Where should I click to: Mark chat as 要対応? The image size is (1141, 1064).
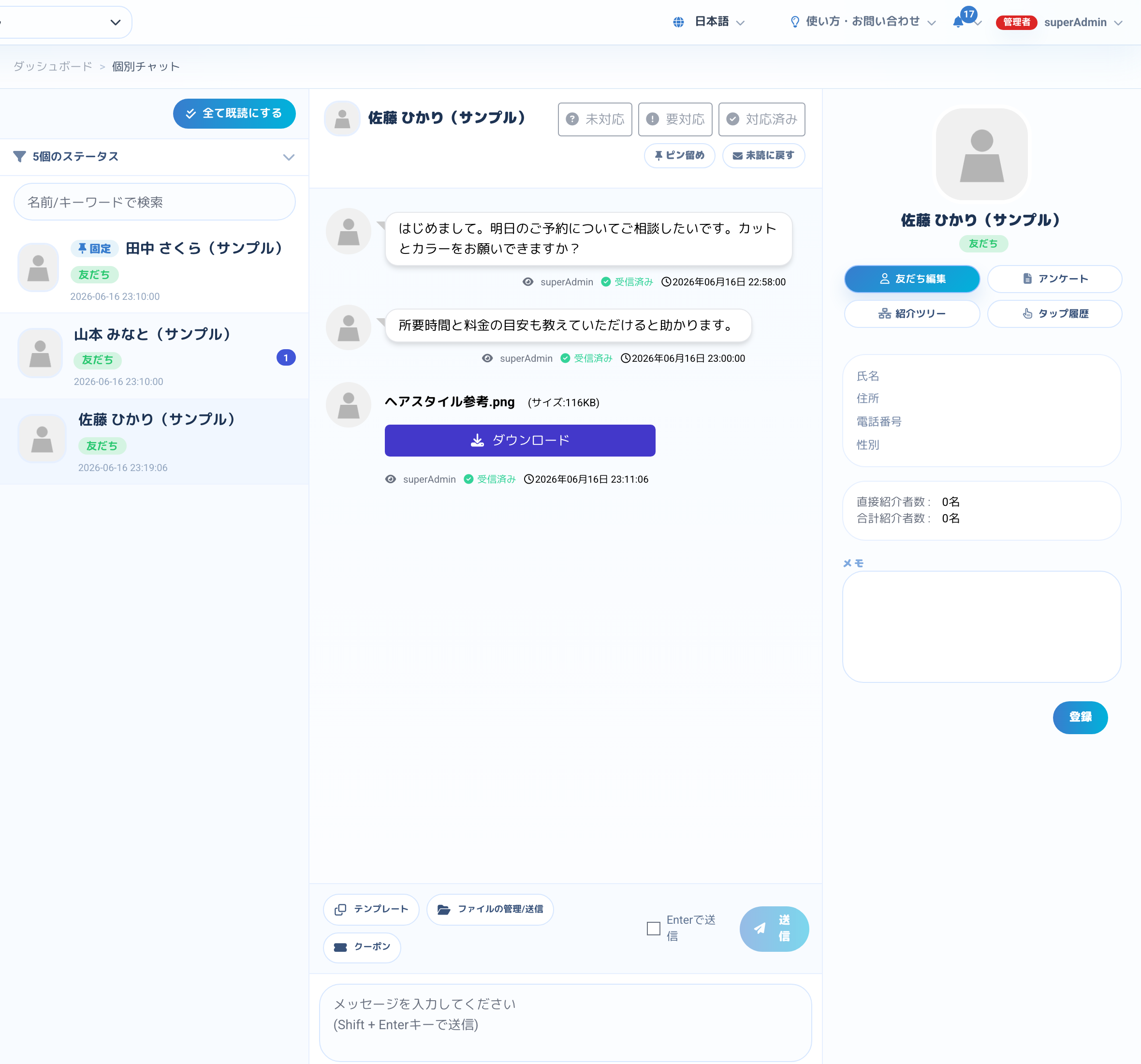pos(675,119)
